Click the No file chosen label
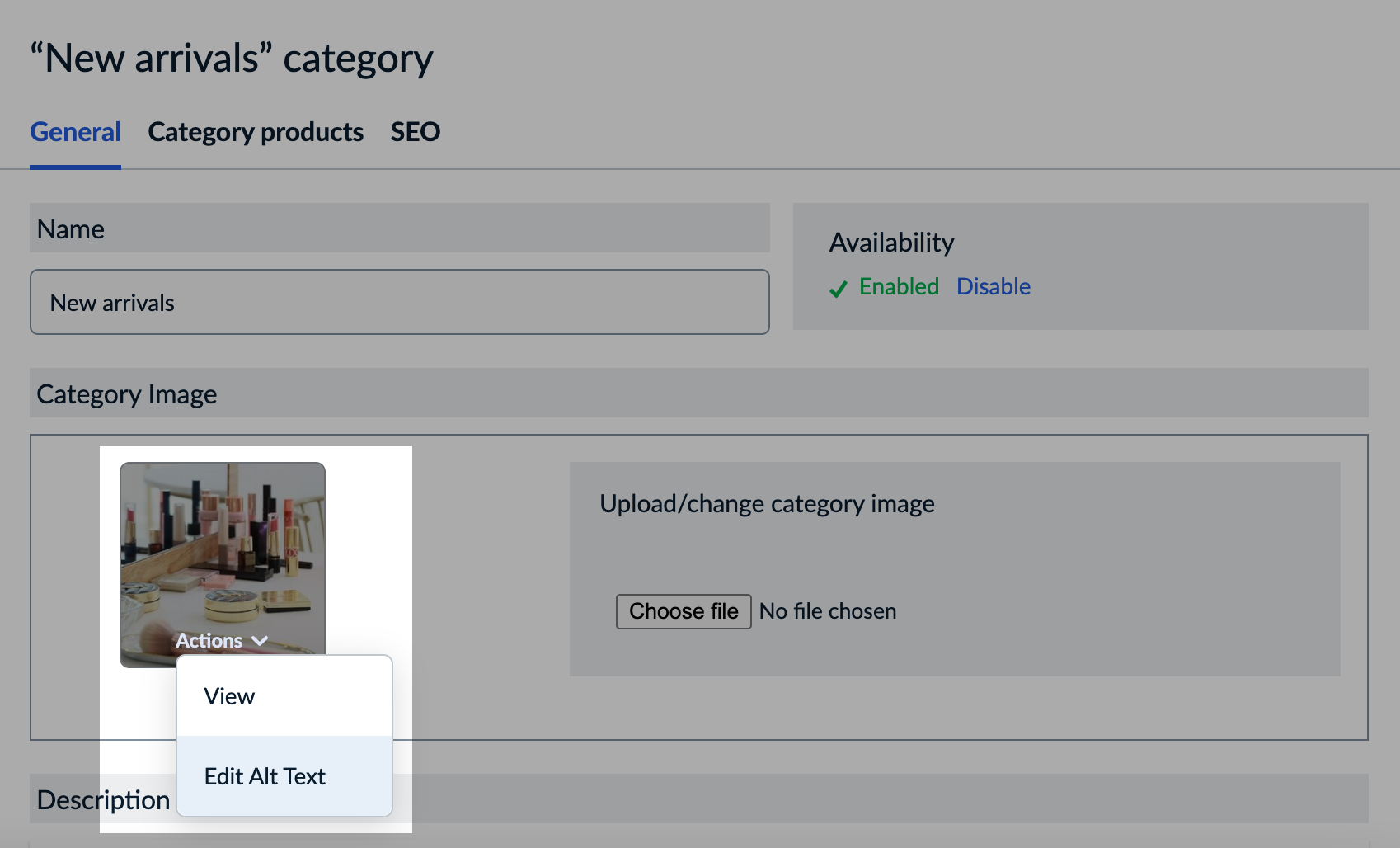The width and height of the screenshot is (1400, 848). tap(828, 611)
